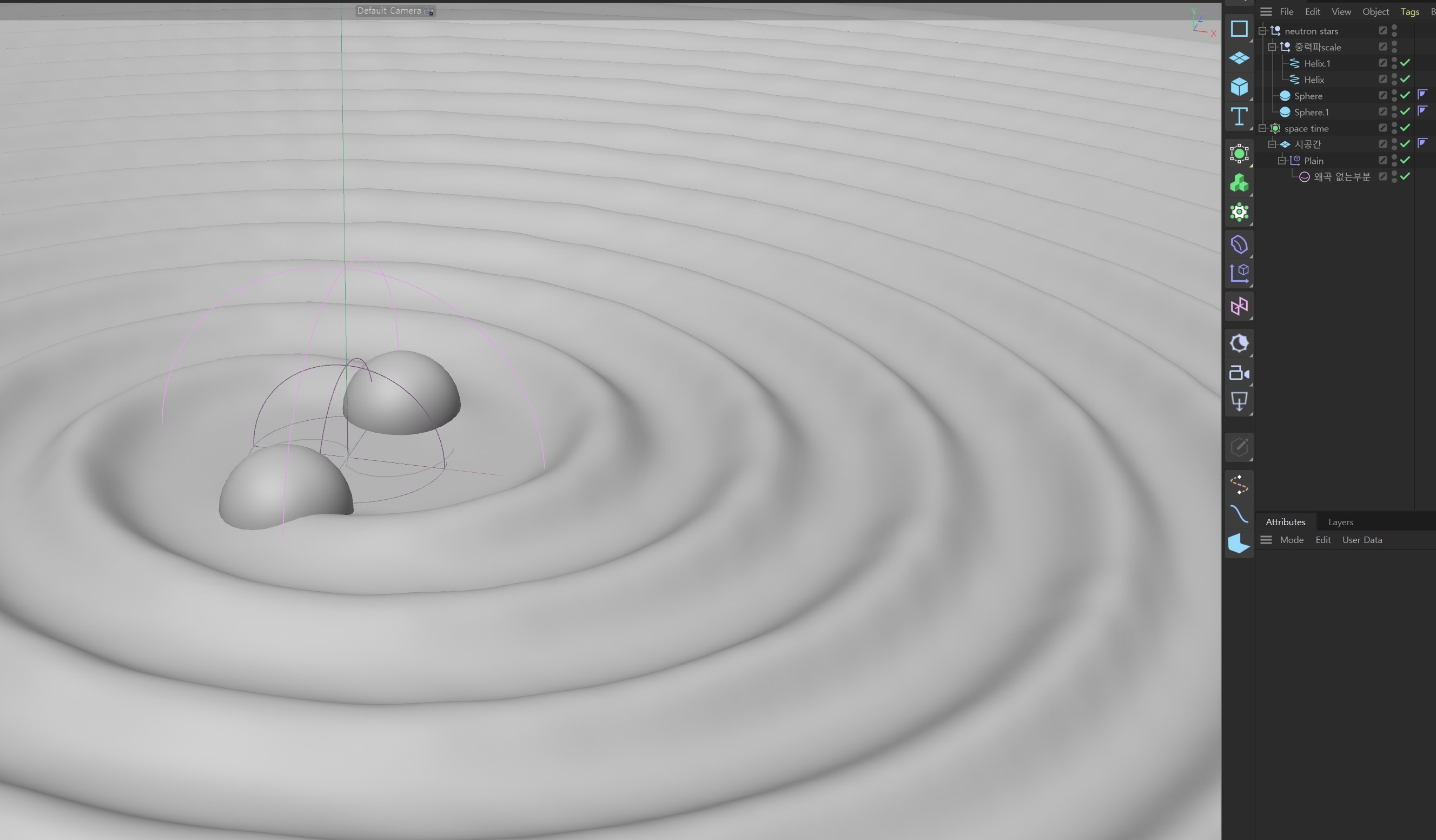Open Attributes panel hamburger menu

(x=1266, y=540)
